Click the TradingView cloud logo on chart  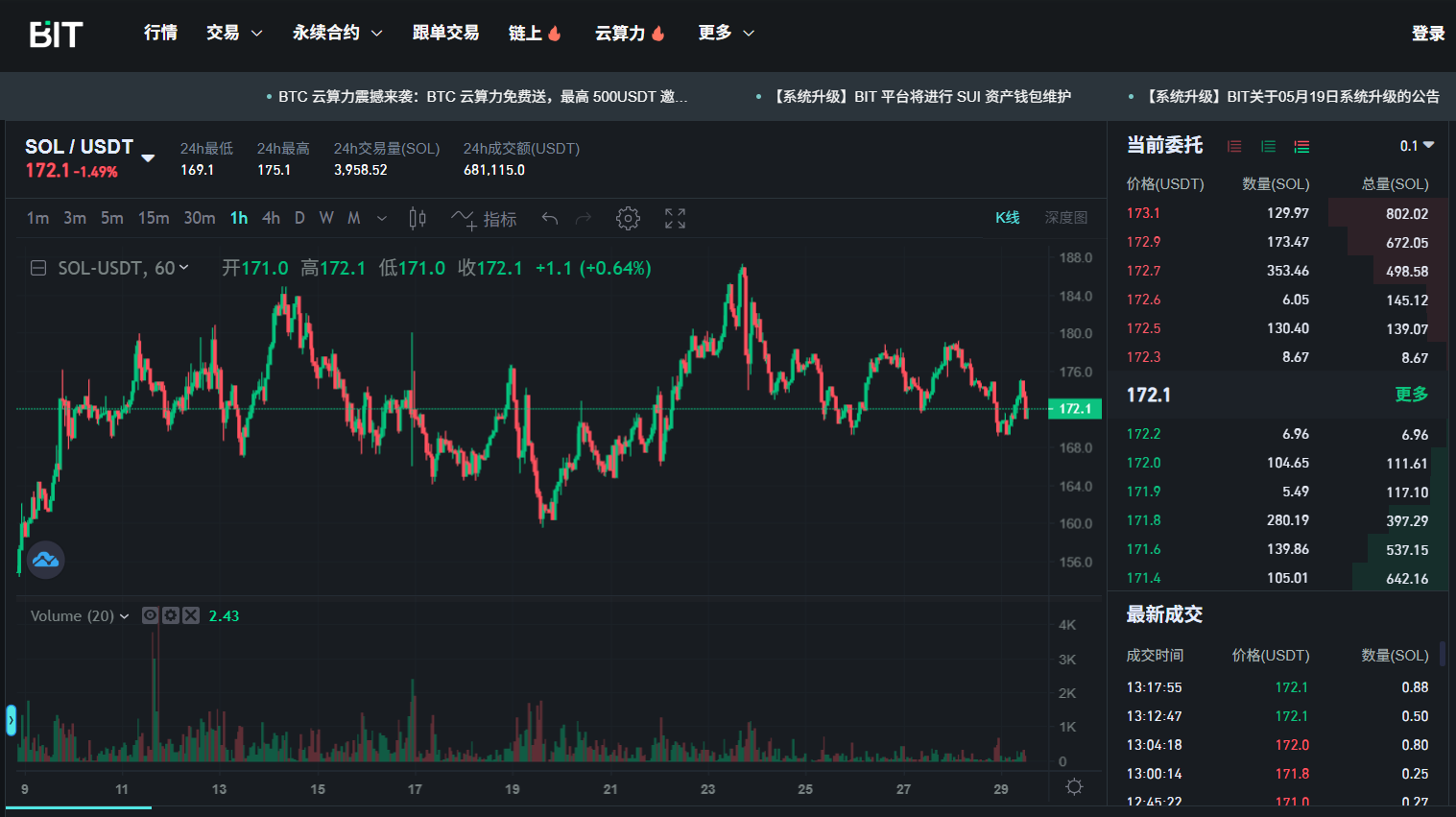[x=46, y=560]
